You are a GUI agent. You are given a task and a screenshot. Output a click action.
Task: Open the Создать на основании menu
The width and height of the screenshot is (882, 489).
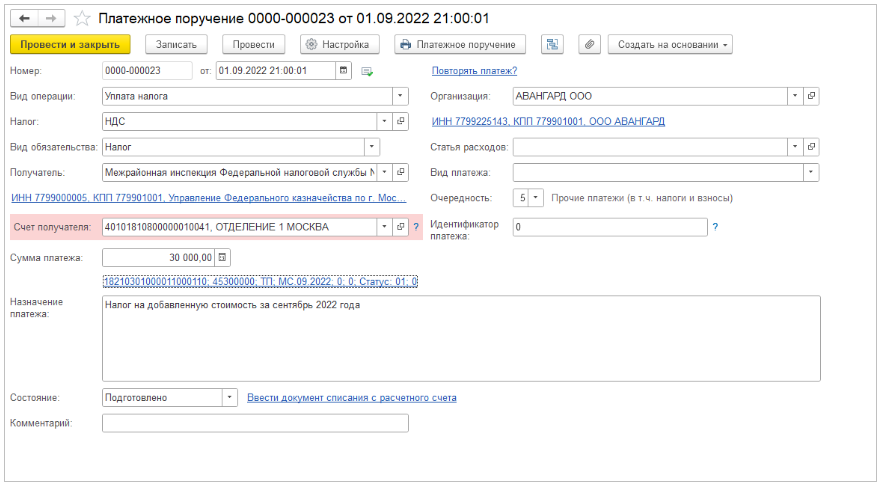click(670, 44)
